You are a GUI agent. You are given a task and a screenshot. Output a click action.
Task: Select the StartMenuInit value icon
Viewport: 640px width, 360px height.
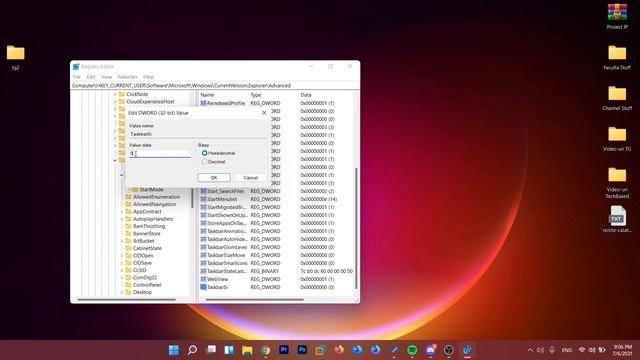(x=203, y=199)
